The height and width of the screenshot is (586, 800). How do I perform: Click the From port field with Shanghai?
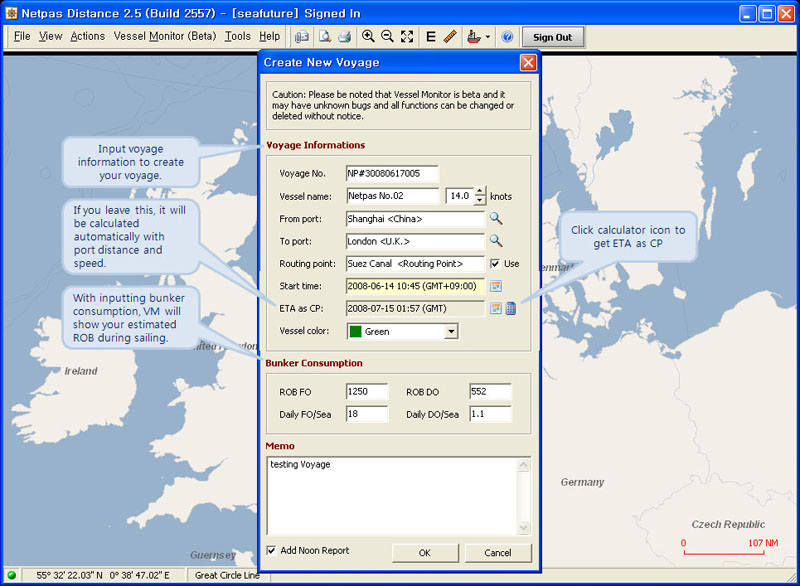pyautogui.click(x=415, y=219)
